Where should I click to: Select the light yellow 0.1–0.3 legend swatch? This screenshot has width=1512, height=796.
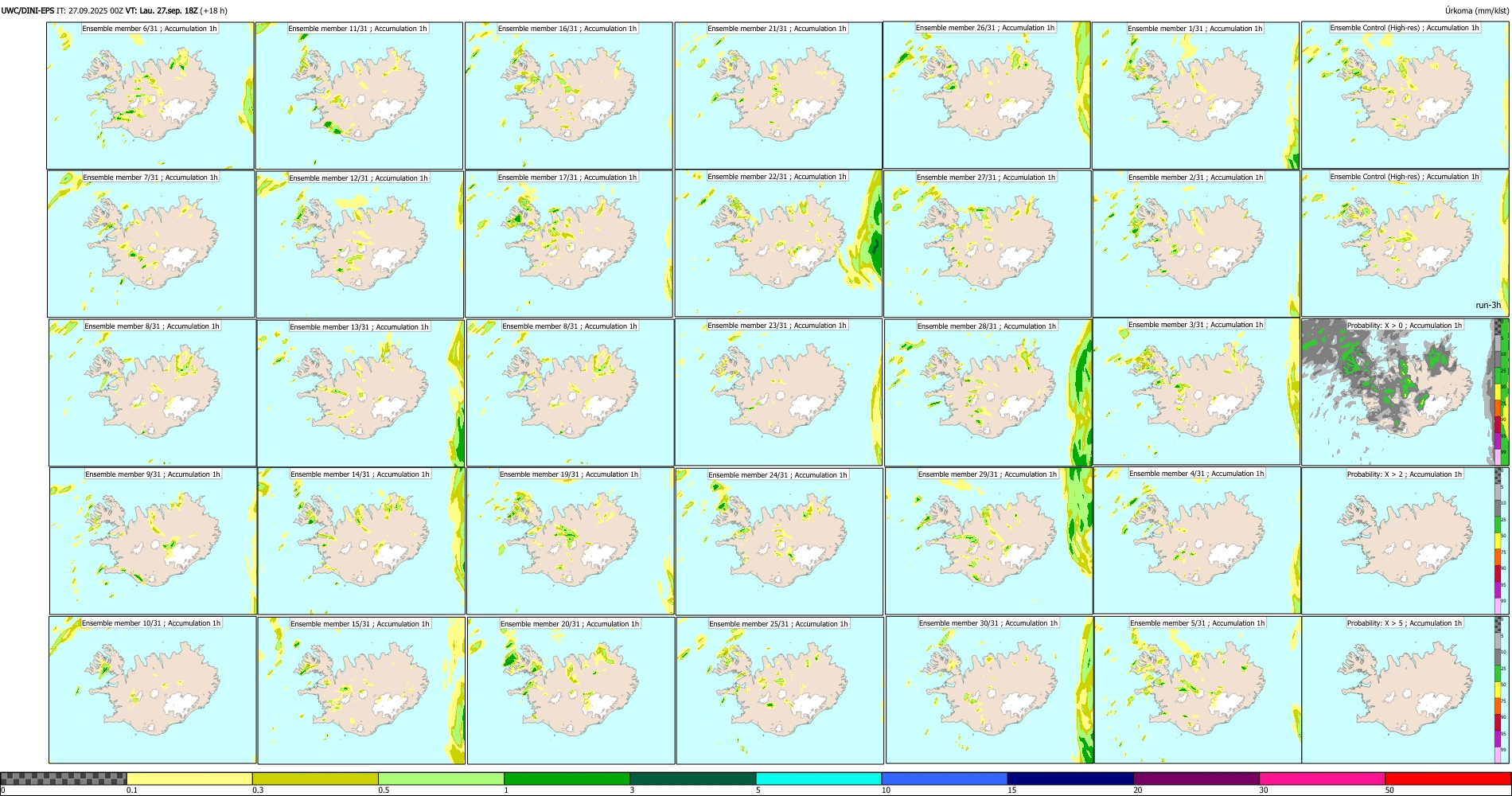189,778
